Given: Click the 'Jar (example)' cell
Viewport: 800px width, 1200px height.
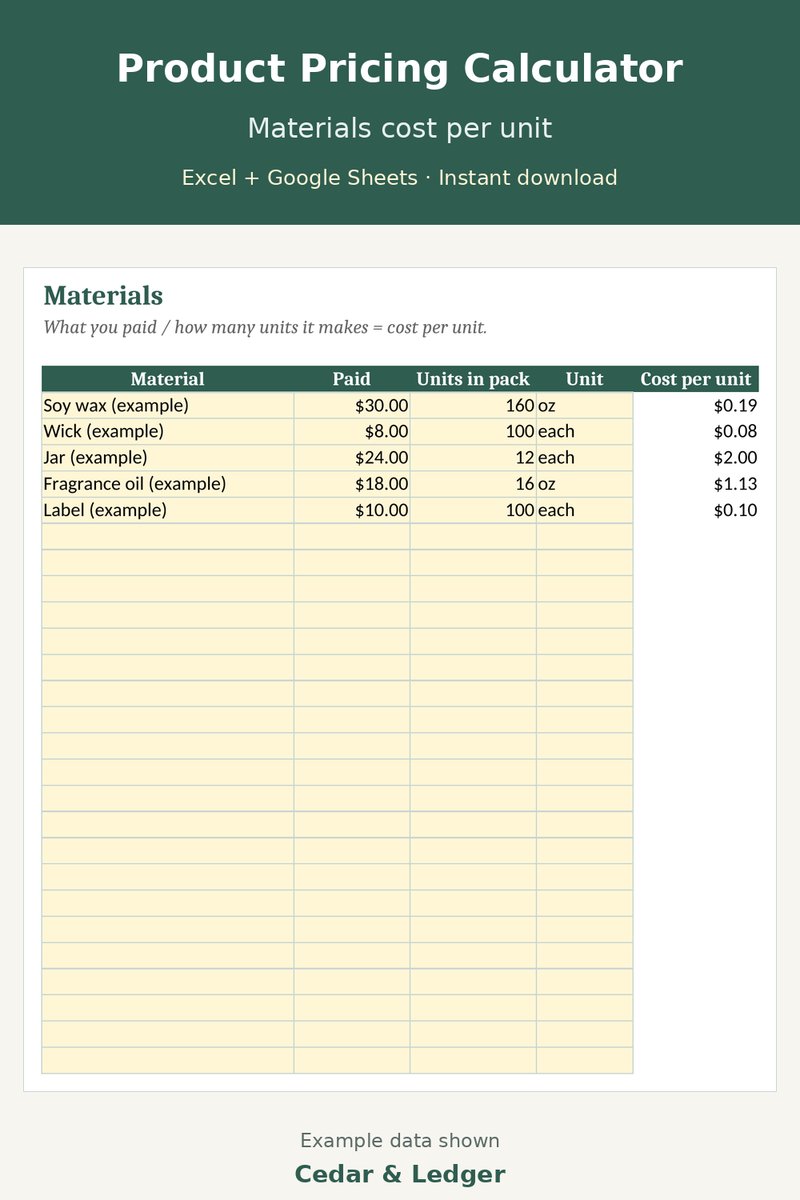Looking at the screenshot, I should point(168,458).
